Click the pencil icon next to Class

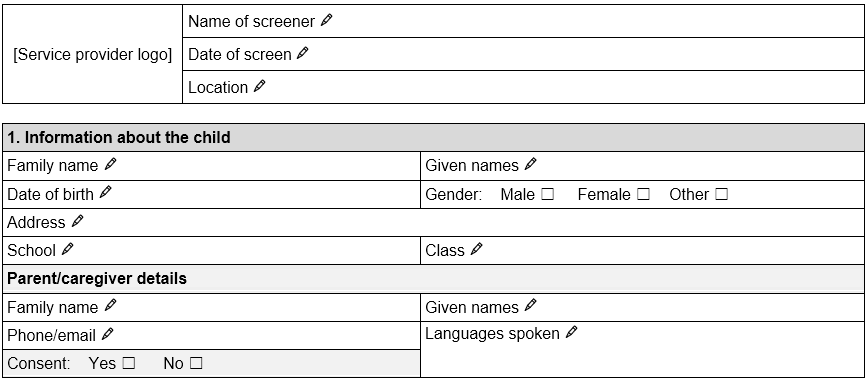pos(476,249)
